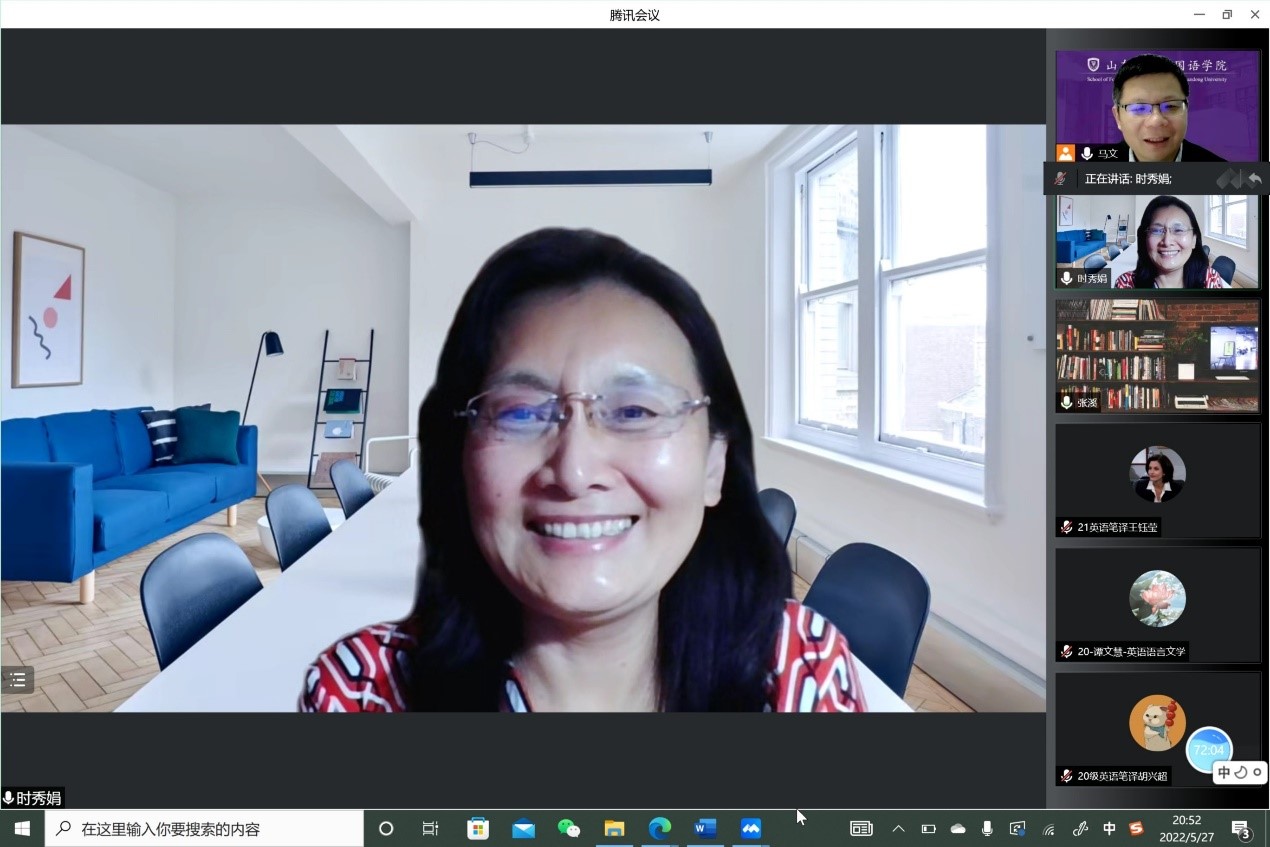Open the floating 72:04 timer bubble
This screenshot has width=1270, height=847.
[x=1208, y=749]
